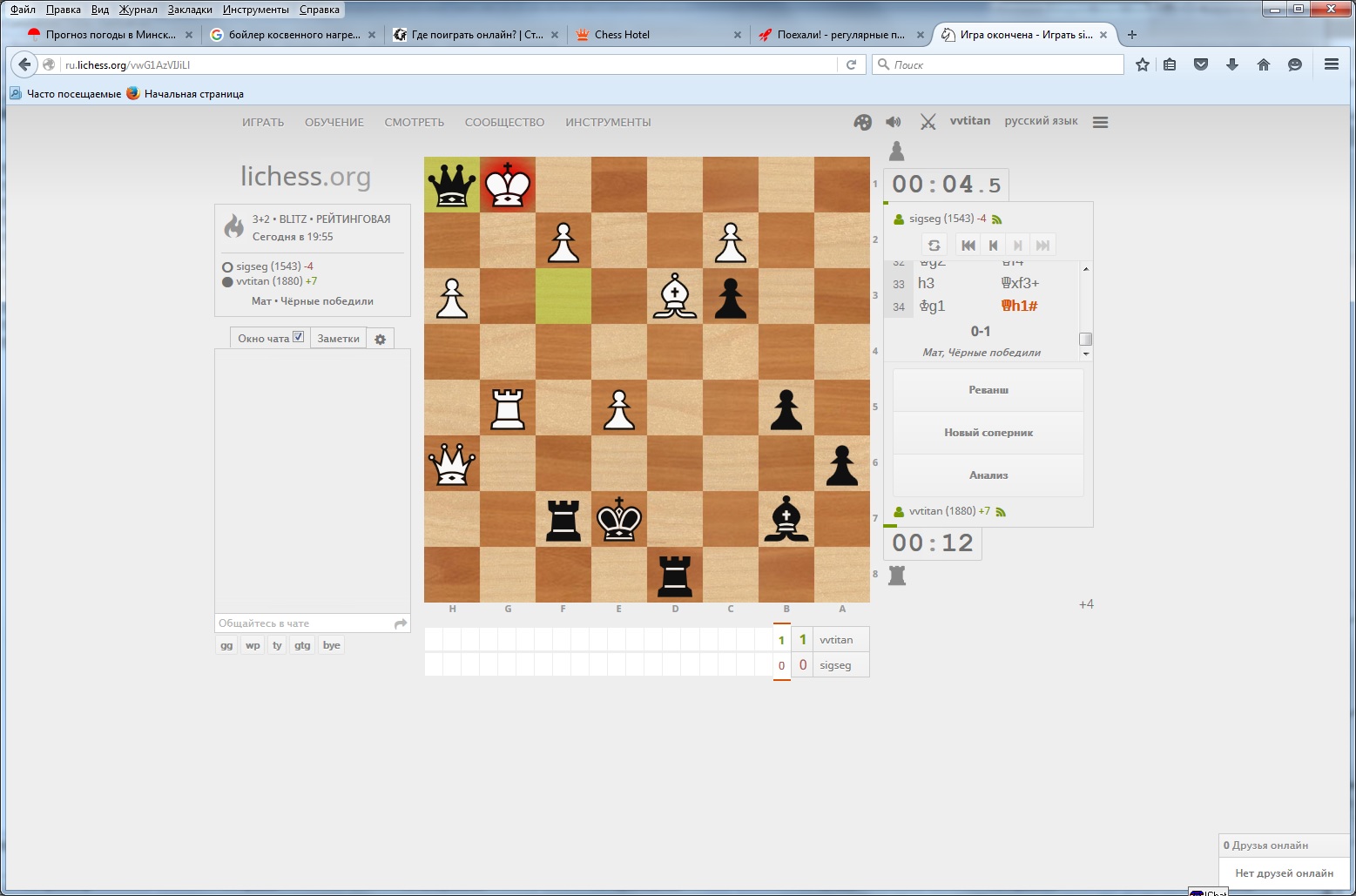Viewport: 1356px width, 896px height.
Task: Open the lichess hamburger menu
Action: [x=1100, y=122]
